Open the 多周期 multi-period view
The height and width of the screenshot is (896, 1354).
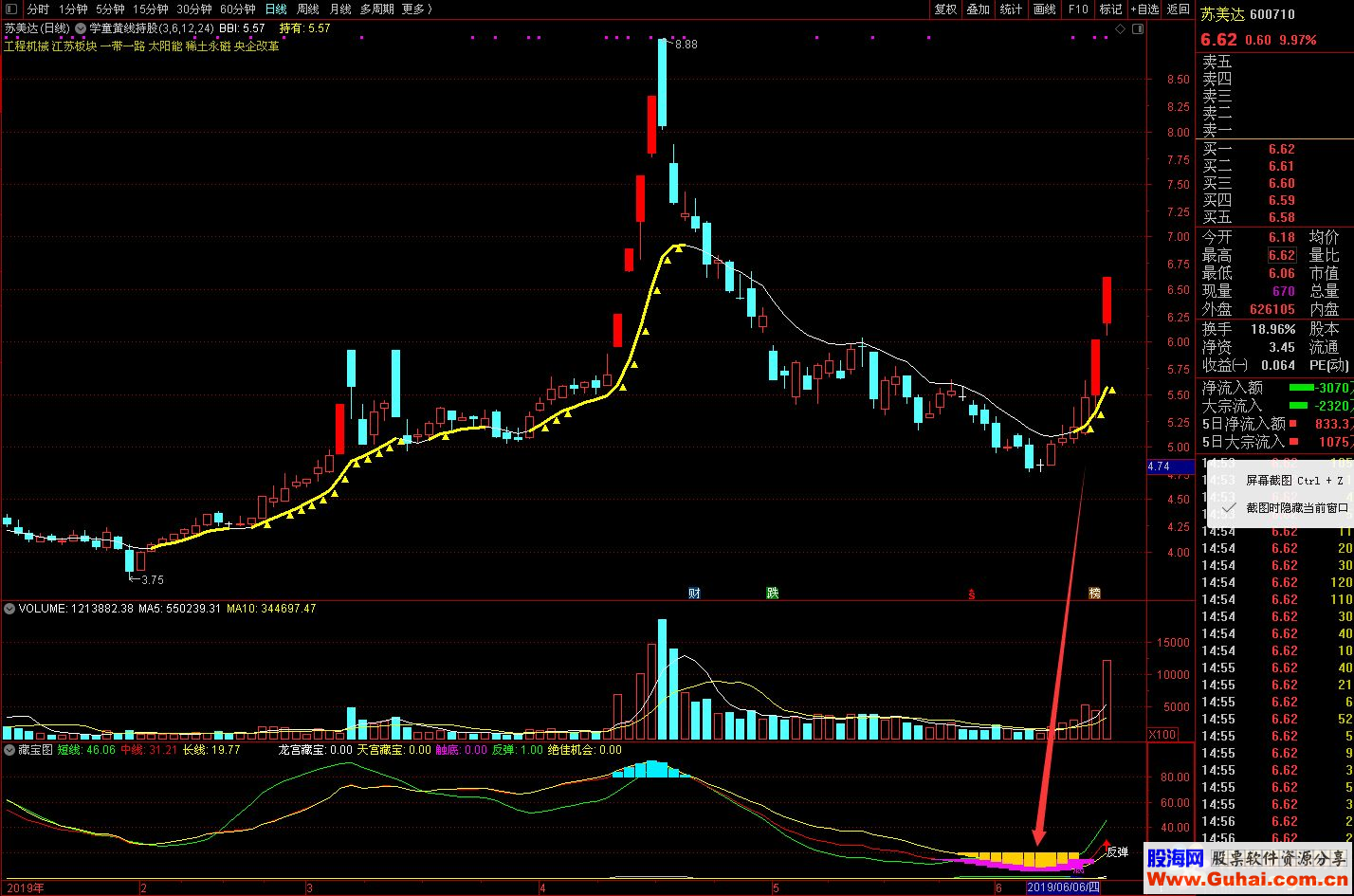tap(376, 9)
